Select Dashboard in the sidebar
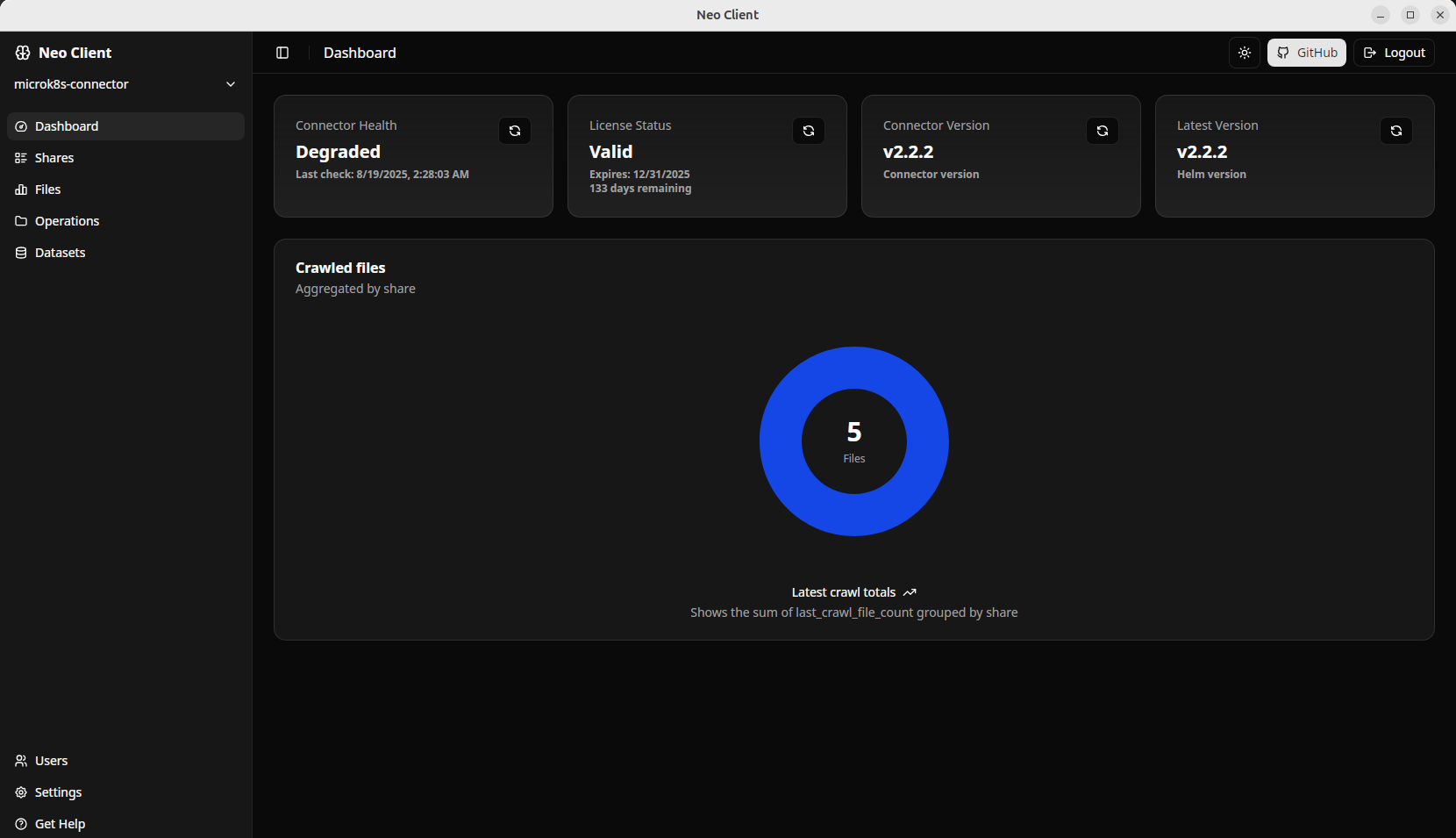The image size is (1456, 838). point(66,125)
